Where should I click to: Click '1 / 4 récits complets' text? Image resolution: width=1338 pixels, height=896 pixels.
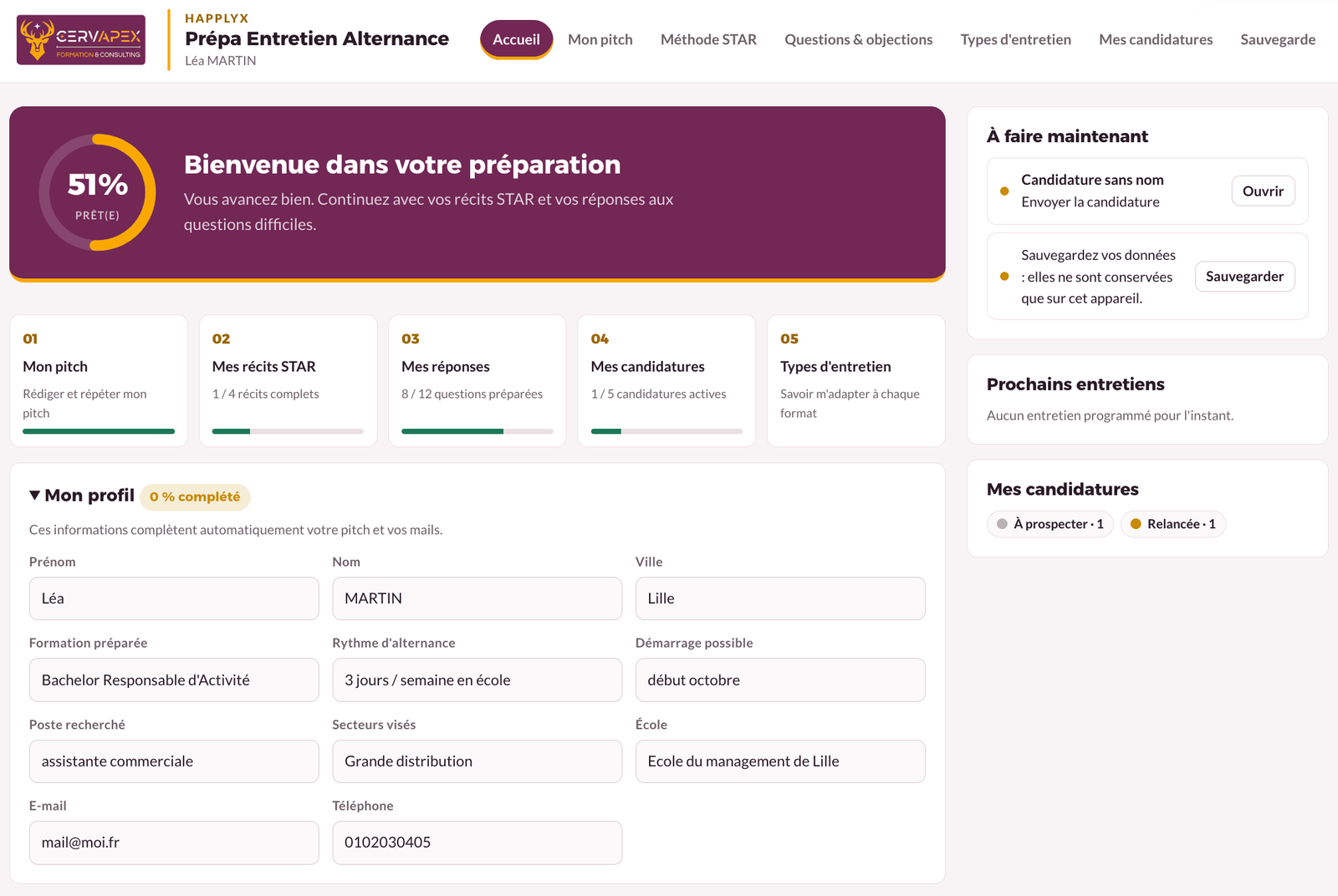click(x=265, y=394)
